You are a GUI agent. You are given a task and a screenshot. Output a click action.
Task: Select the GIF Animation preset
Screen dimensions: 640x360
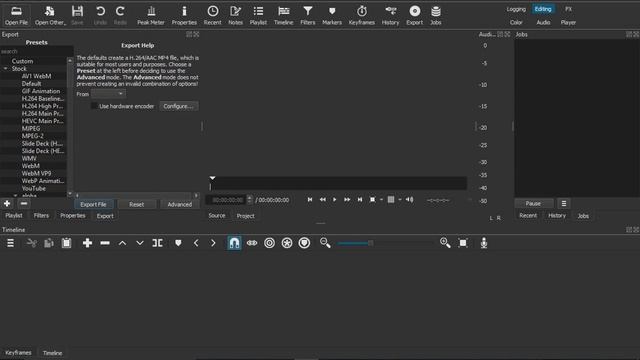tap(41, 91)
